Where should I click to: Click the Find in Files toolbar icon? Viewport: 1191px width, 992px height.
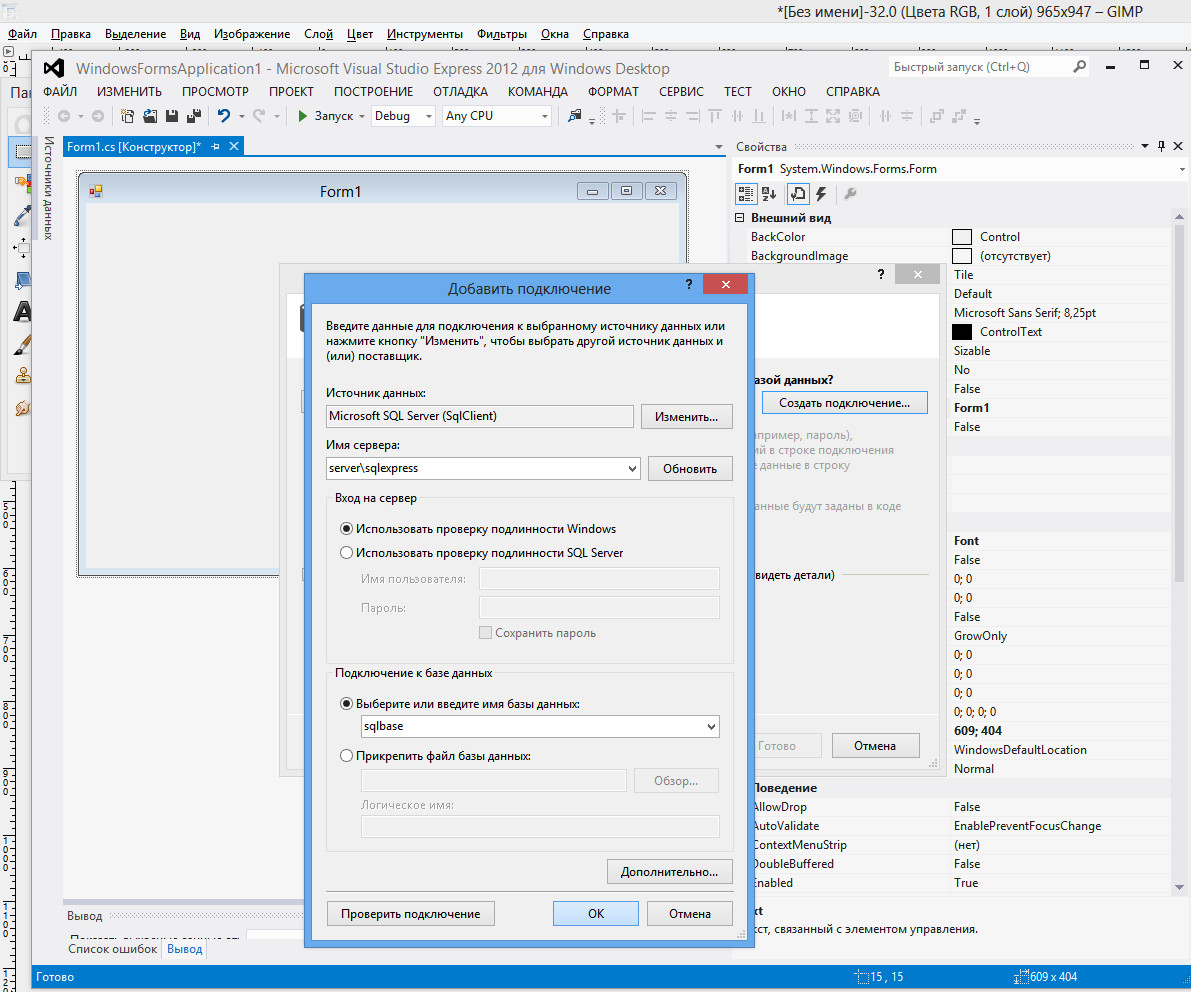pos(575,116)
